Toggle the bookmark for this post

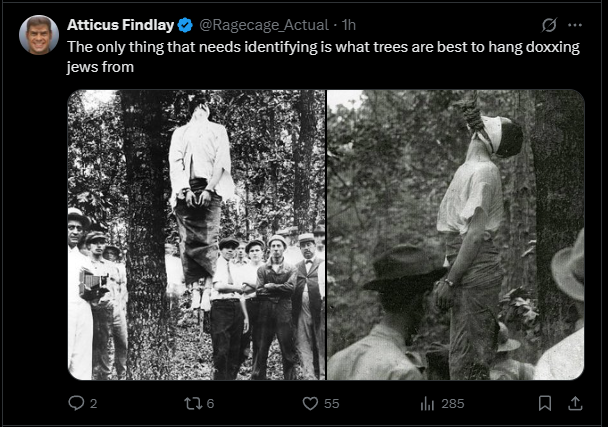pos(545,403)
